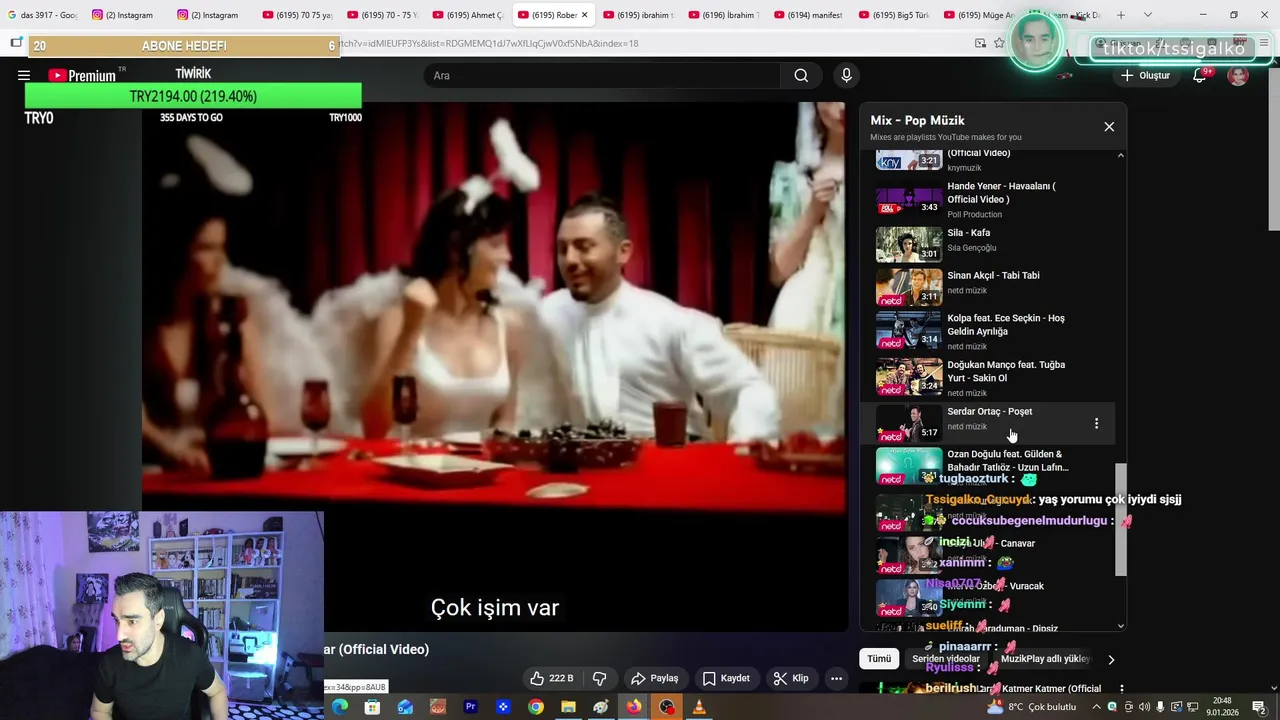This screenshot has width=1280, height=720.
Task: Open a new browser tab
Action: click(x=1120, y=15)
